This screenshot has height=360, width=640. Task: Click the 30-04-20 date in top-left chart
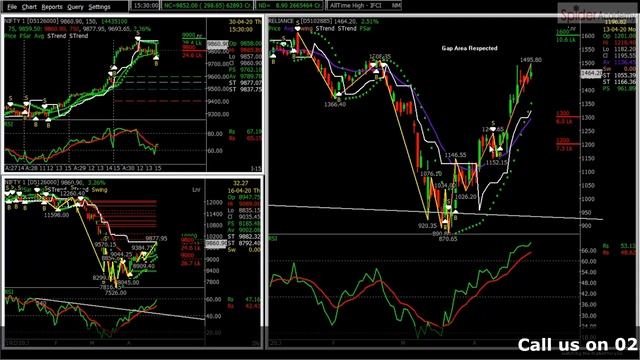pos(245,22)
